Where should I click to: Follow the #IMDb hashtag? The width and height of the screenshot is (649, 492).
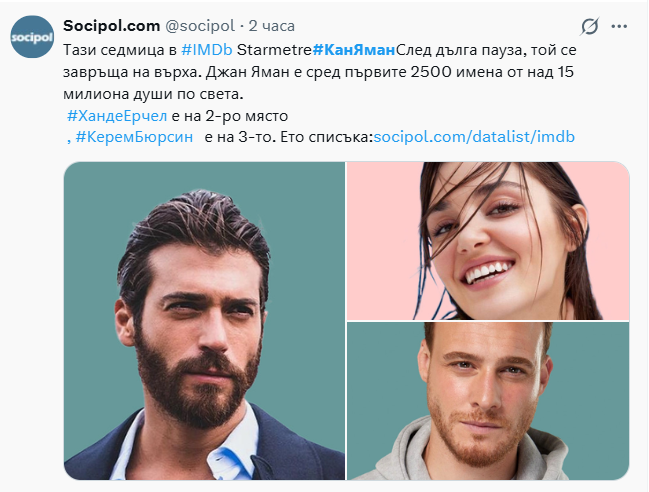pos(207,50)
